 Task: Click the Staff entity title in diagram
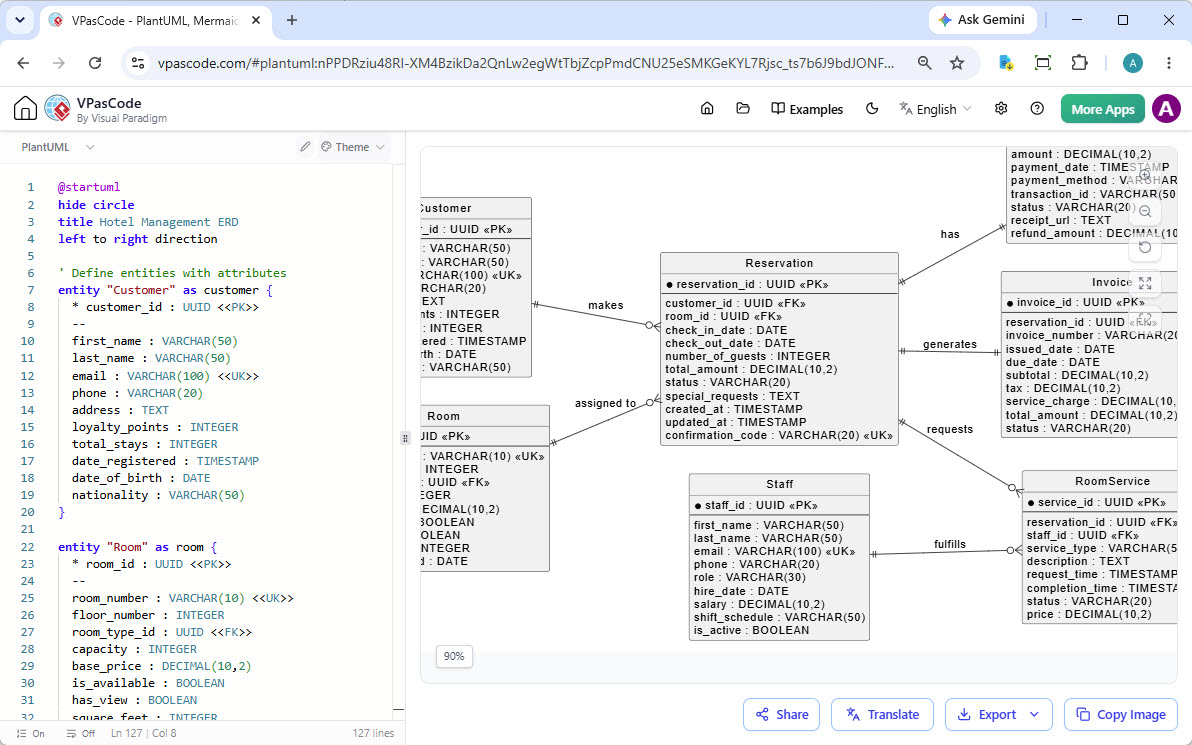point(779,483)
